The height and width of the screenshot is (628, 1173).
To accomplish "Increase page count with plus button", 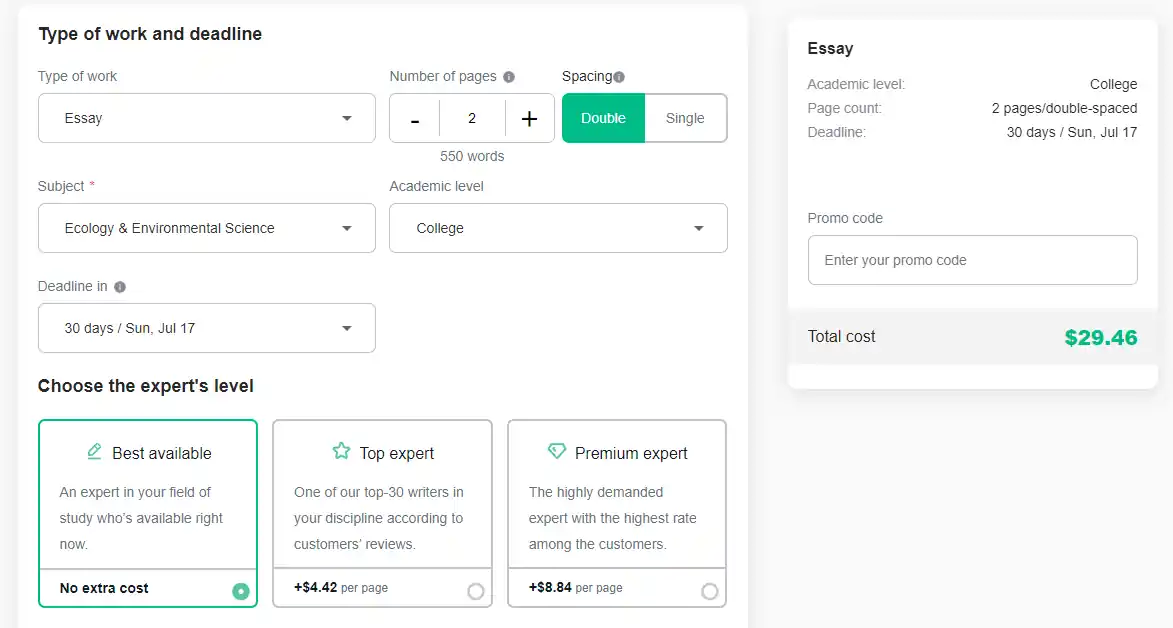I will click(529, 118).
